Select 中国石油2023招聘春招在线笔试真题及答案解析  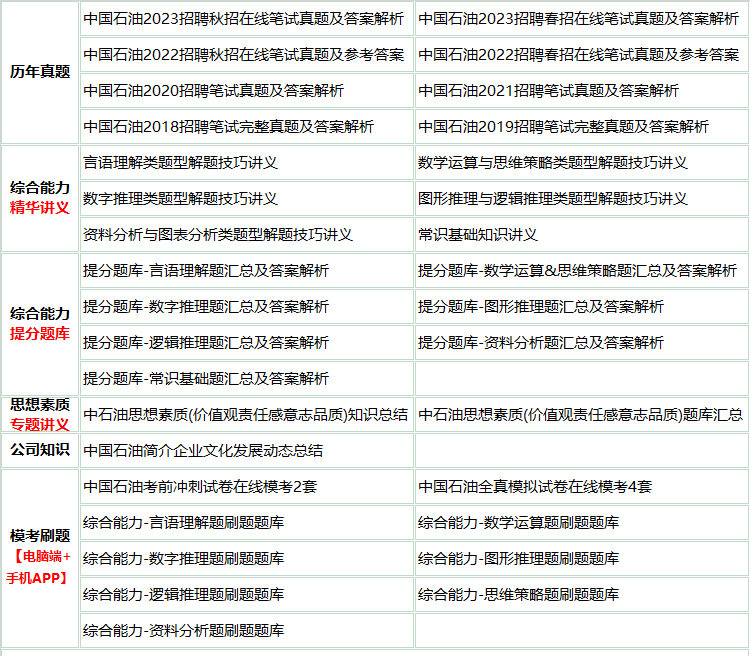coord(578,19)
